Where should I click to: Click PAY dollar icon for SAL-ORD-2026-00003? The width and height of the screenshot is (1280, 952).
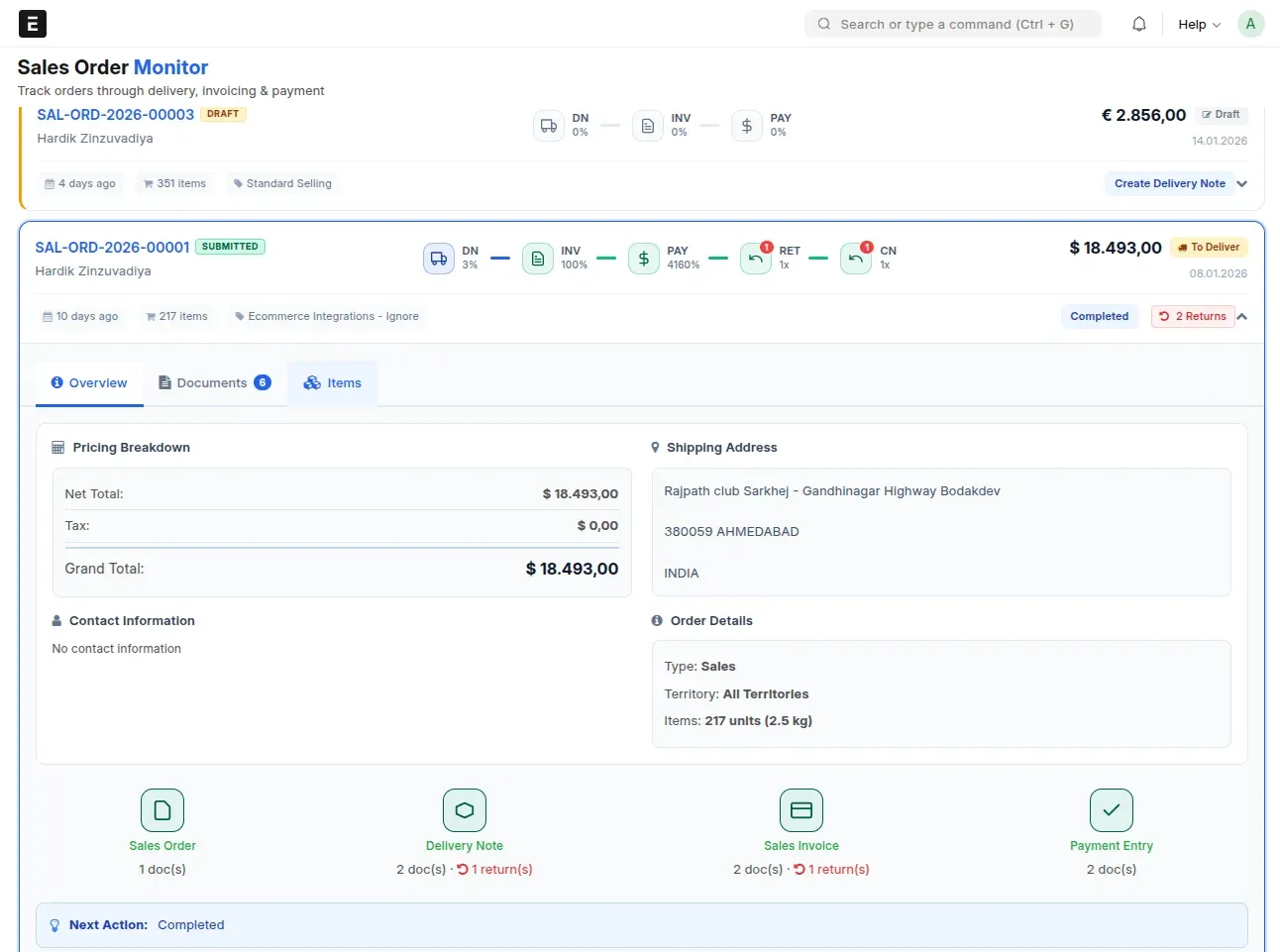coord(747,126)
